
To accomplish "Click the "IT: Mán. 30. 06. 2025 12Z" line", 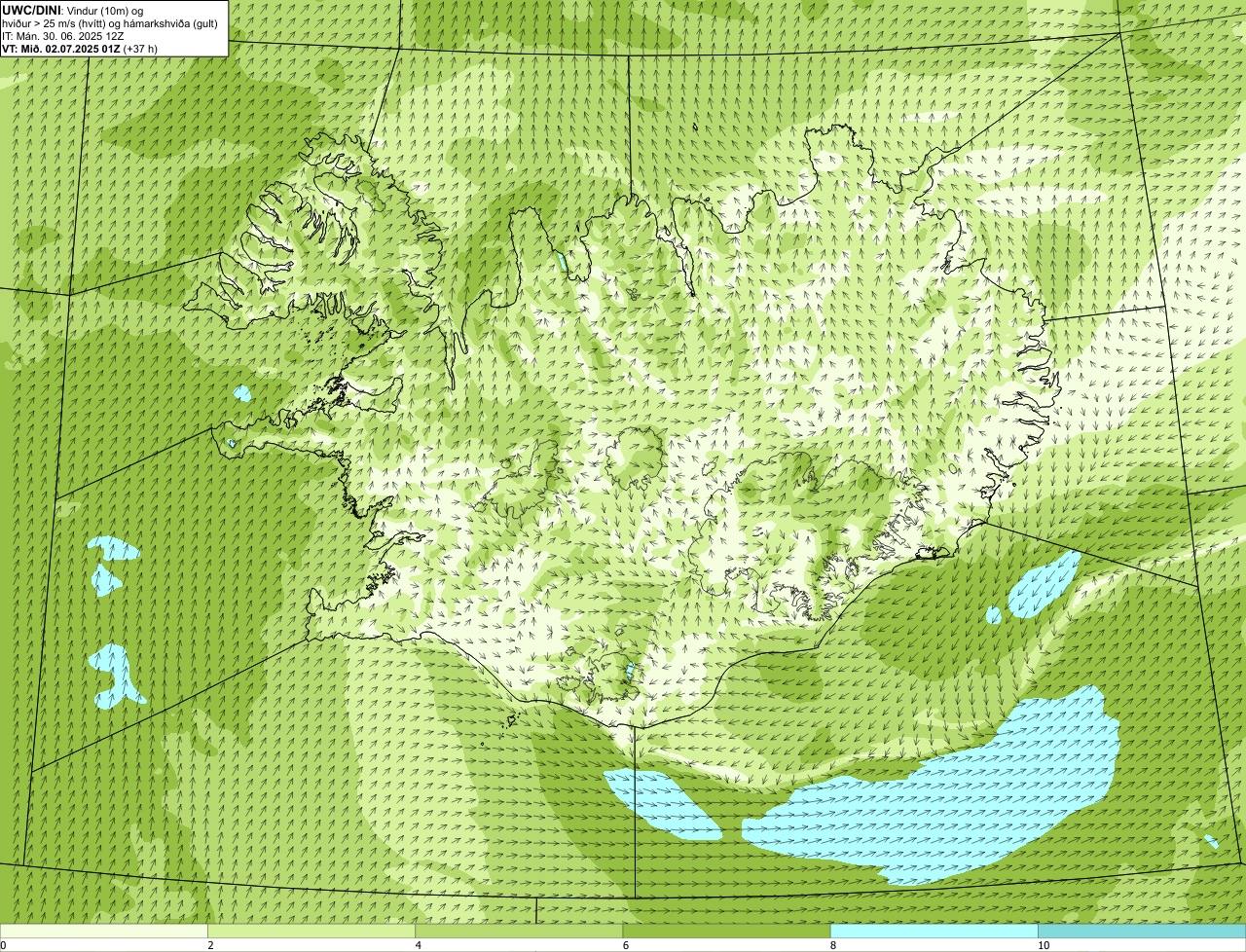I will click(x=63, y=36).
